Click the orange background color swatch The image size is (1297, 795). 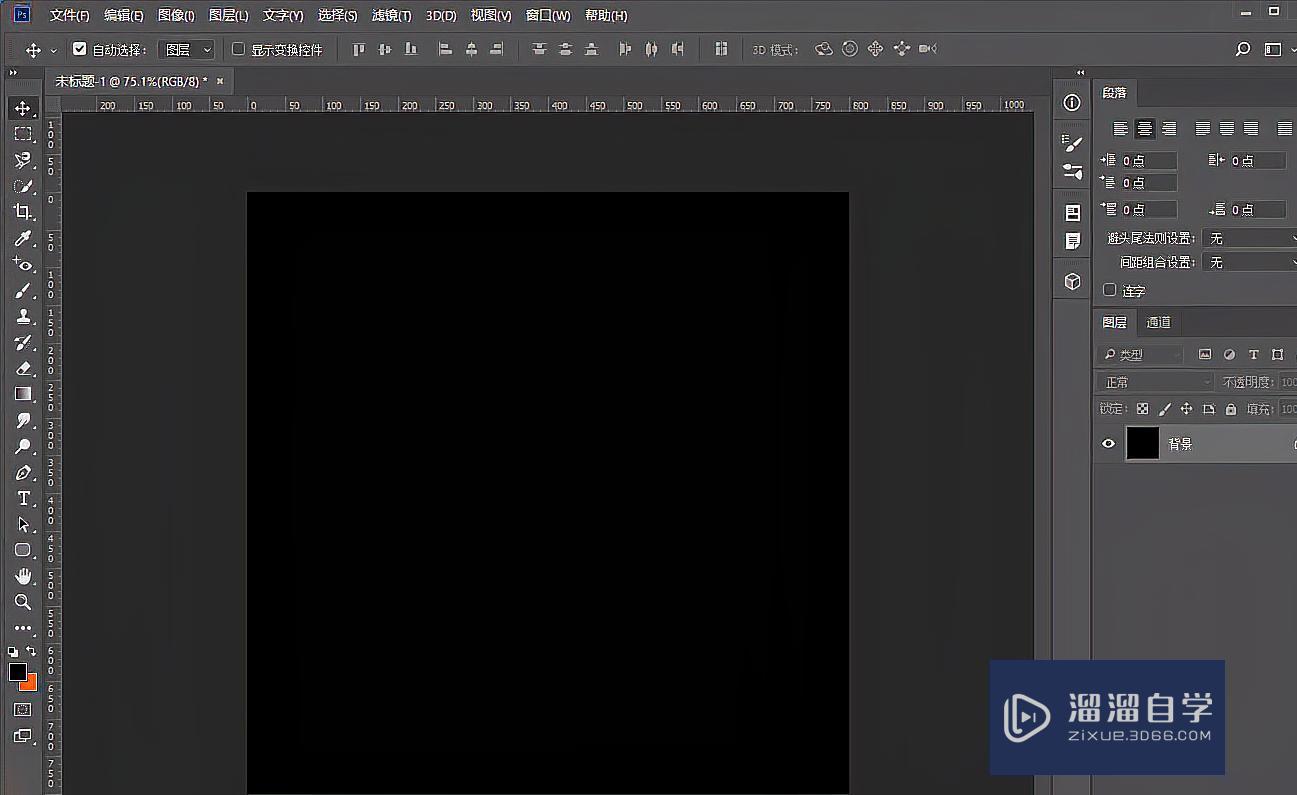30,684
